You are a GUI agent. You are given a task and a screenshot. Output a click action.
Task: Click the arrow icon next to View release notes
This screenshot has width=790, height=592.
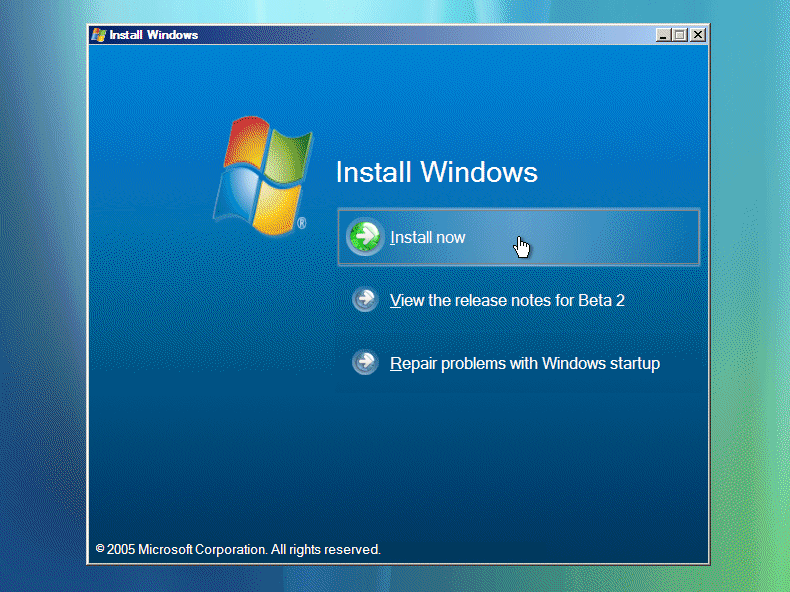tap(365, 300)
